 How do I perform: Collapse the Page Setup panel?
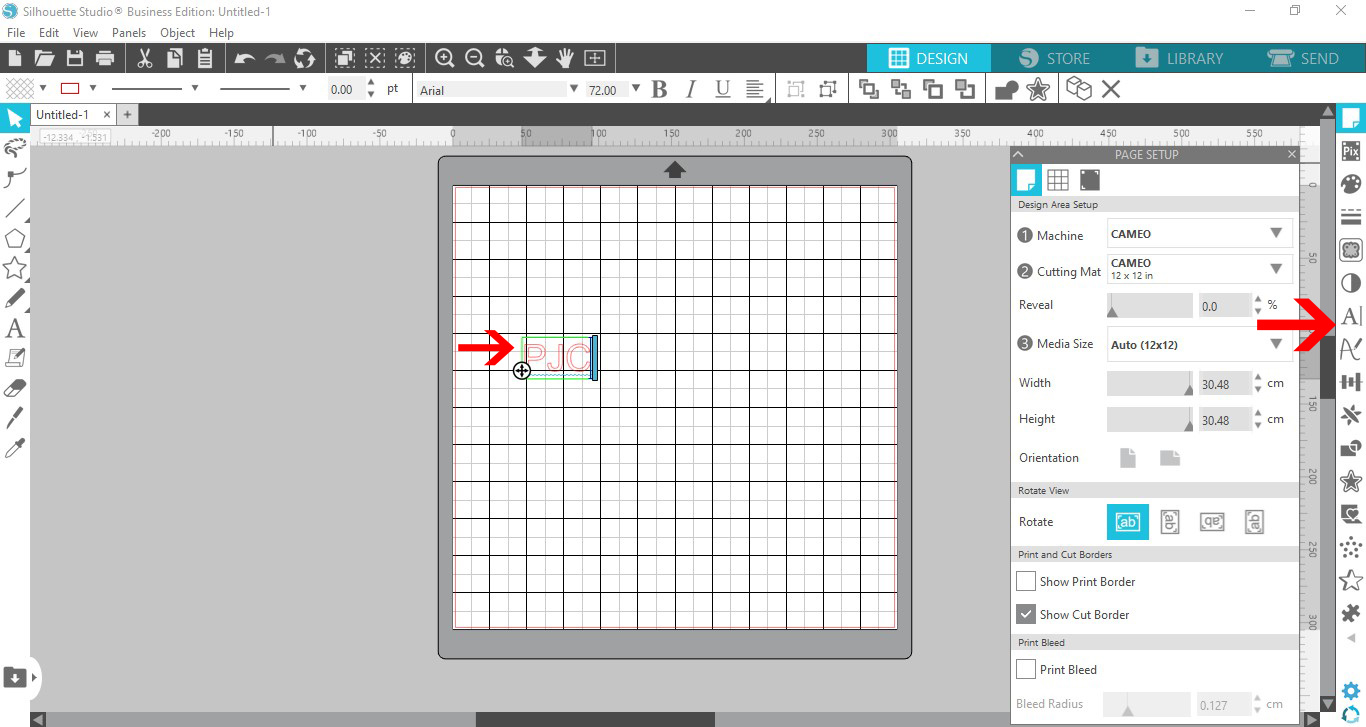coord(1018,155)
